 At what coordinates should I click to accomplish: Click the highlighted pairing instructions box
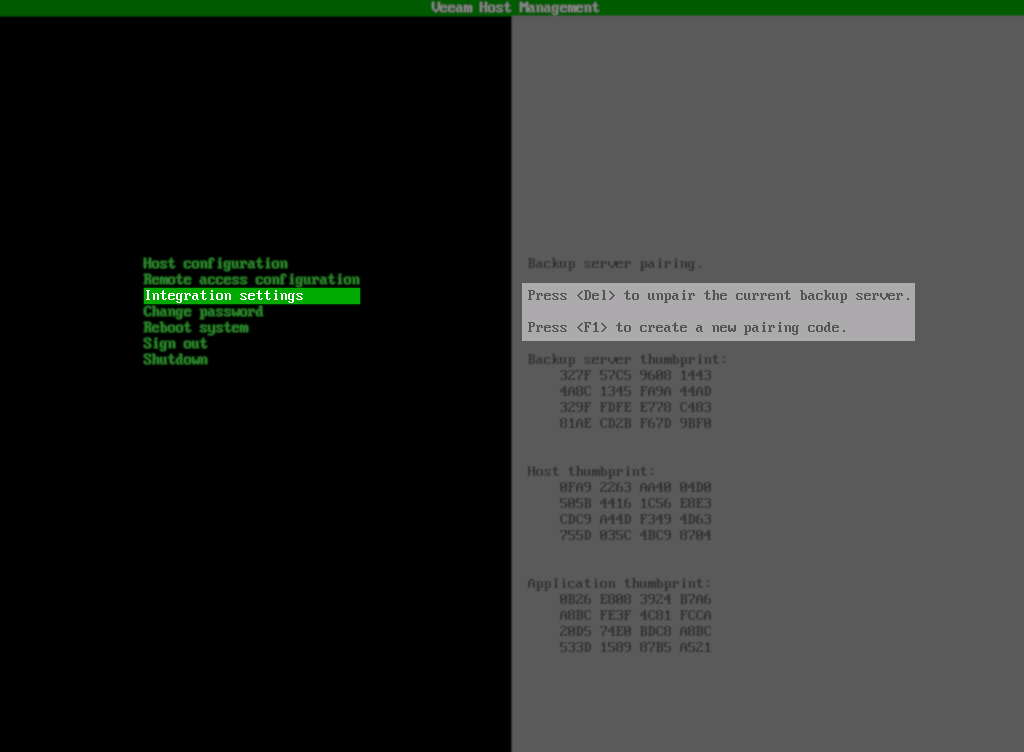(718, 311)
